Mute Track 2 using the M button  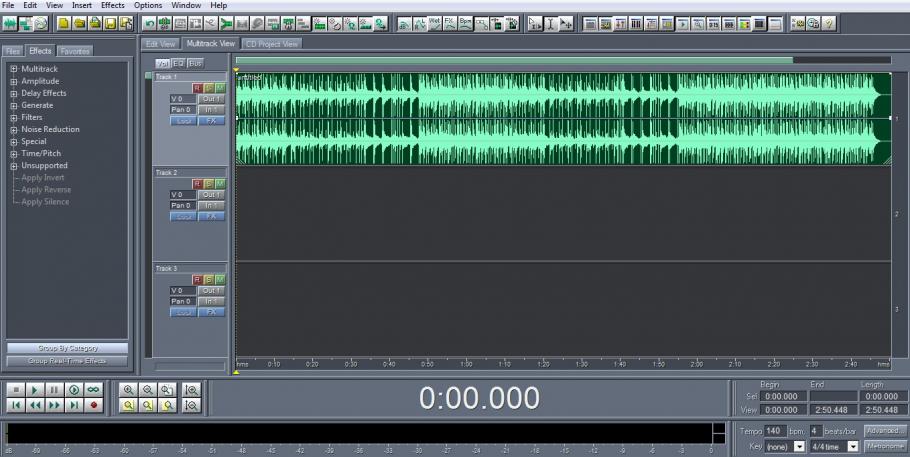pos(220,183)
